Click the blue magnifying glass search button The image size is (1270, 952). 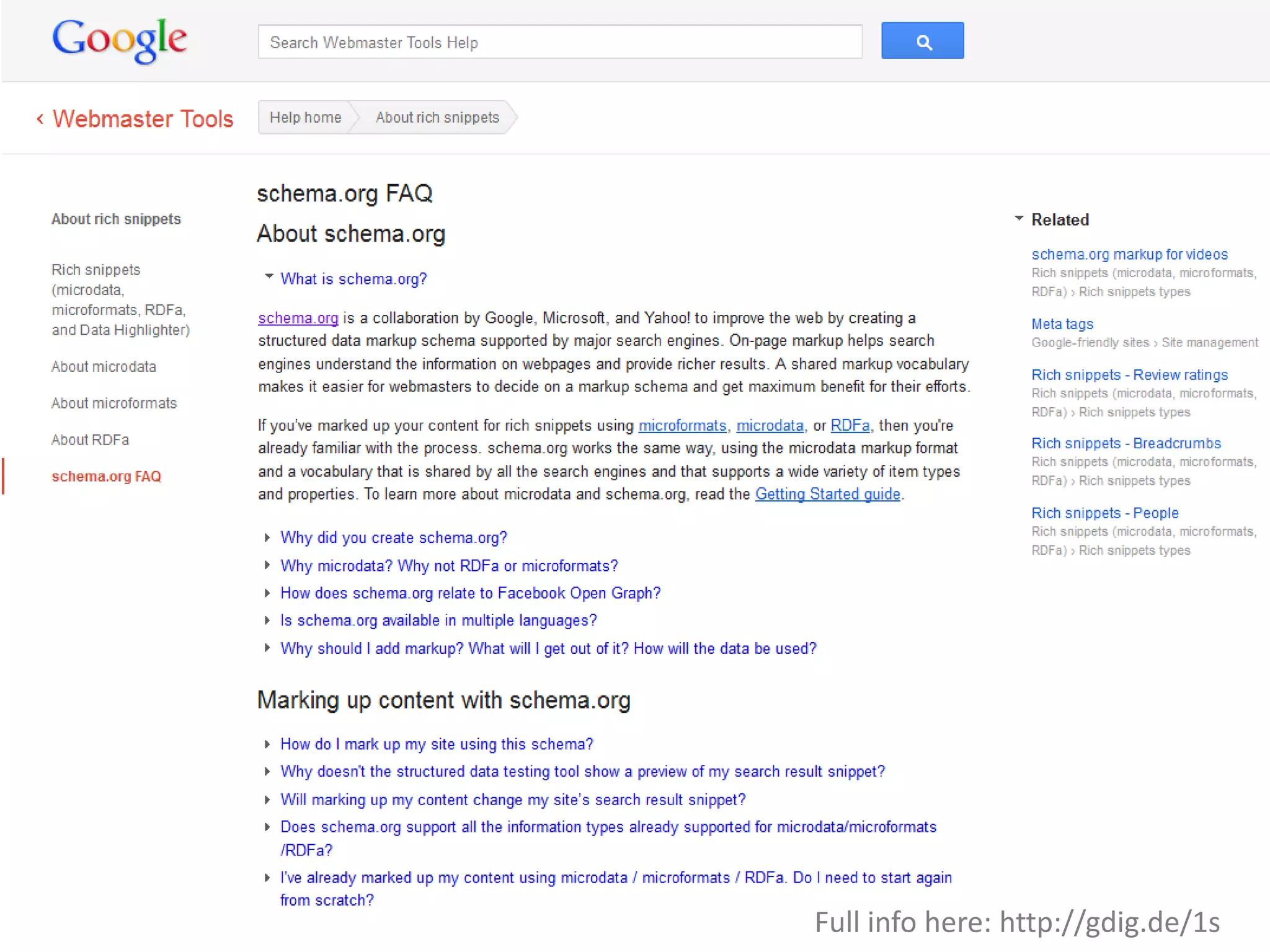point(922,41)
